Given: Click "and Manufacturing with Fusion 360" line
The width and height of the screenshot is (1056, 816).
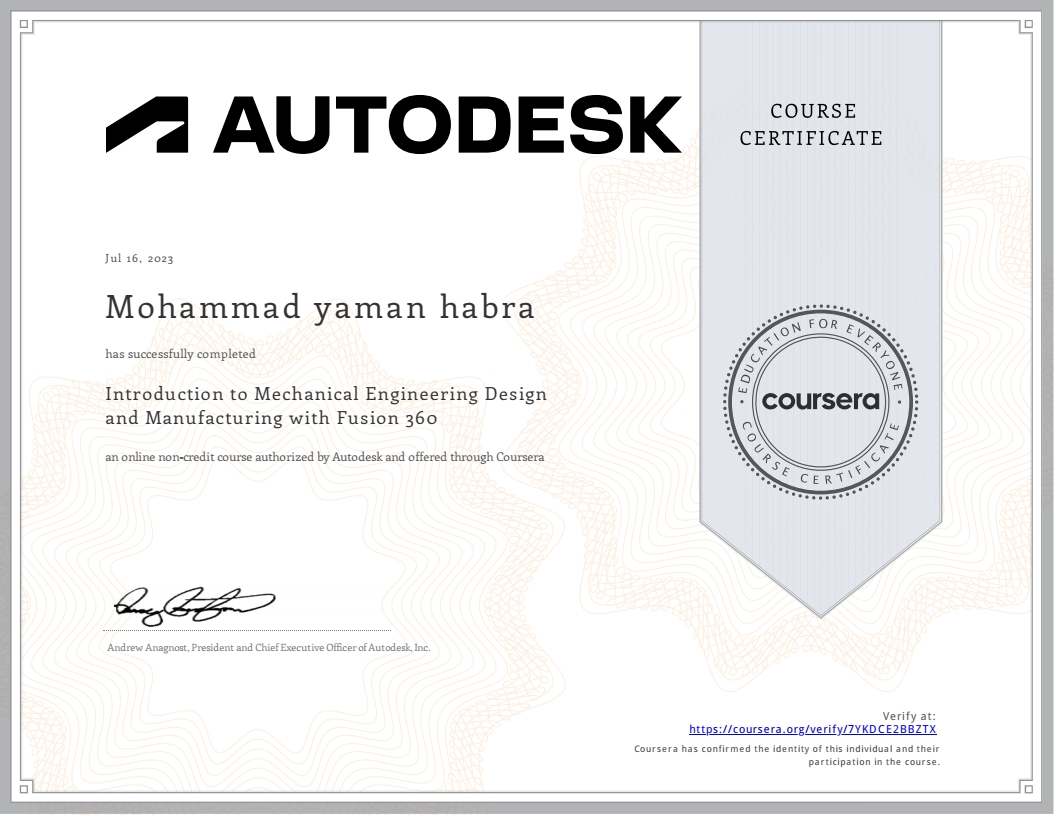Looking at the screenshot, I should coord(271,418).
